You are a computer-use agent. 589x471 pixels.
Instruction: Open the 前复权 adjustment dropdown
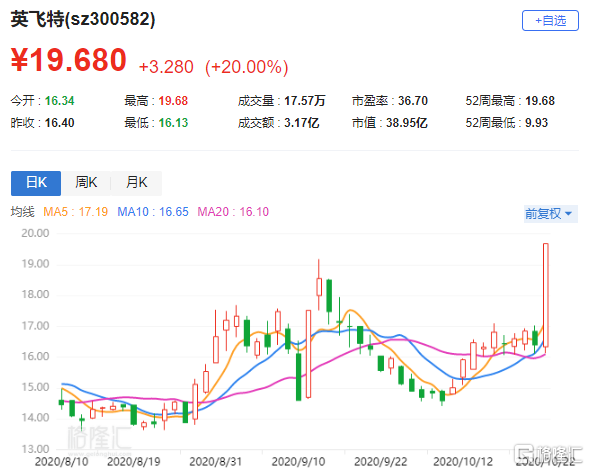click(550, 214)
